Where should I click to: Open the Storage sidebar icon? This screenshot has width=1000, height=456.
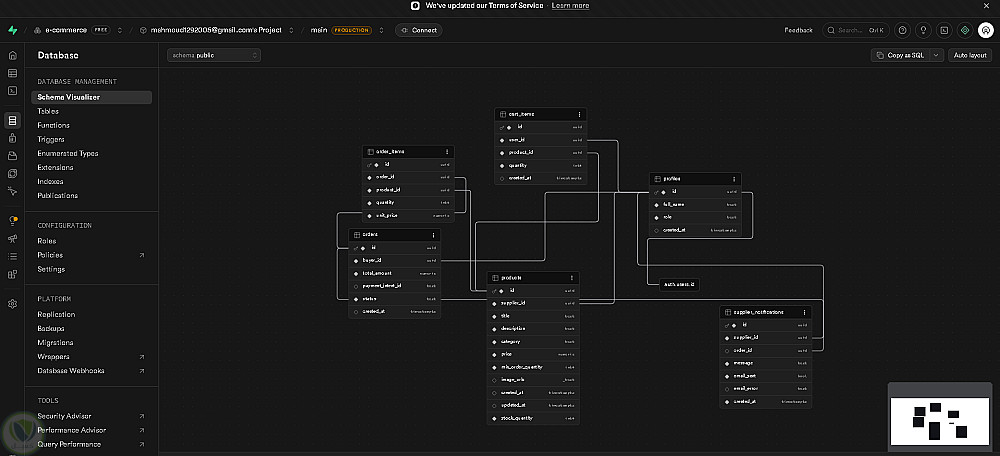click(12, 156)
